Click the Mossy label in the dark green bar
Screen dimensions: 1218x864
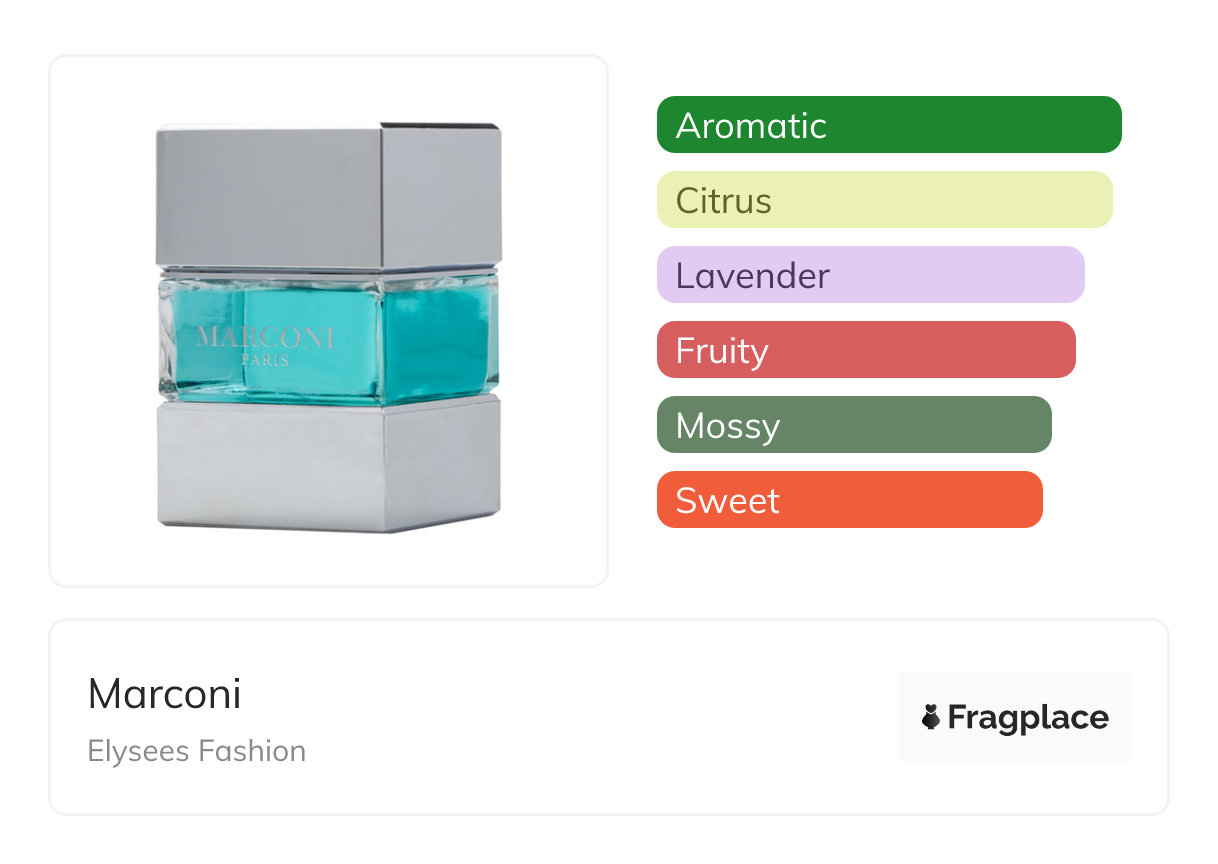click(x=727, y=426)
